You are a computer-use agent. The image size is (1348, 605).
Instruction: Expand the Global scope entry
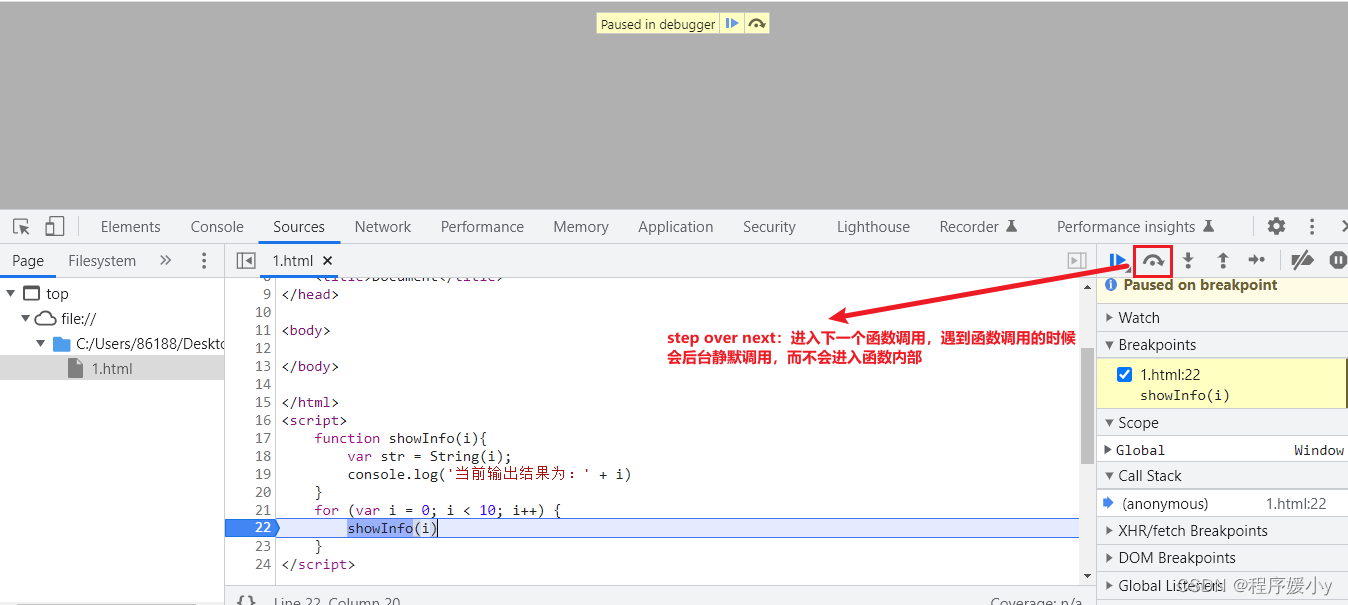pos(1107,450)
